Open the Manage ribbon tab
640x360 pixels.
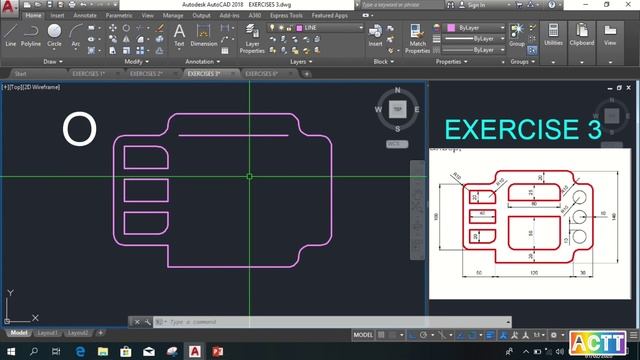point(173,16)
